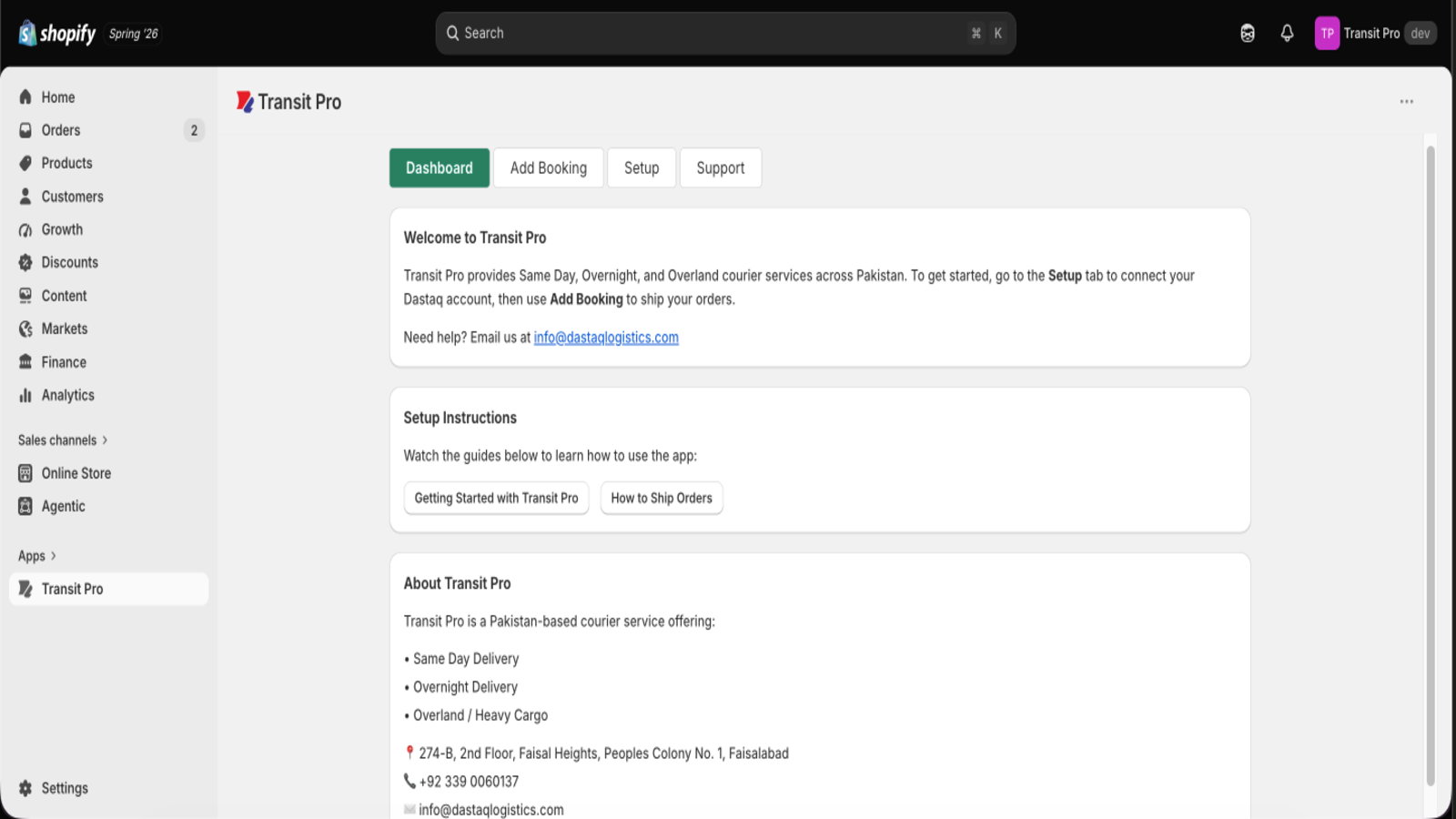Click the Orders inbox icon
Screen dimensions: 1456x819
pyautogui.click(x=25, y=130)
